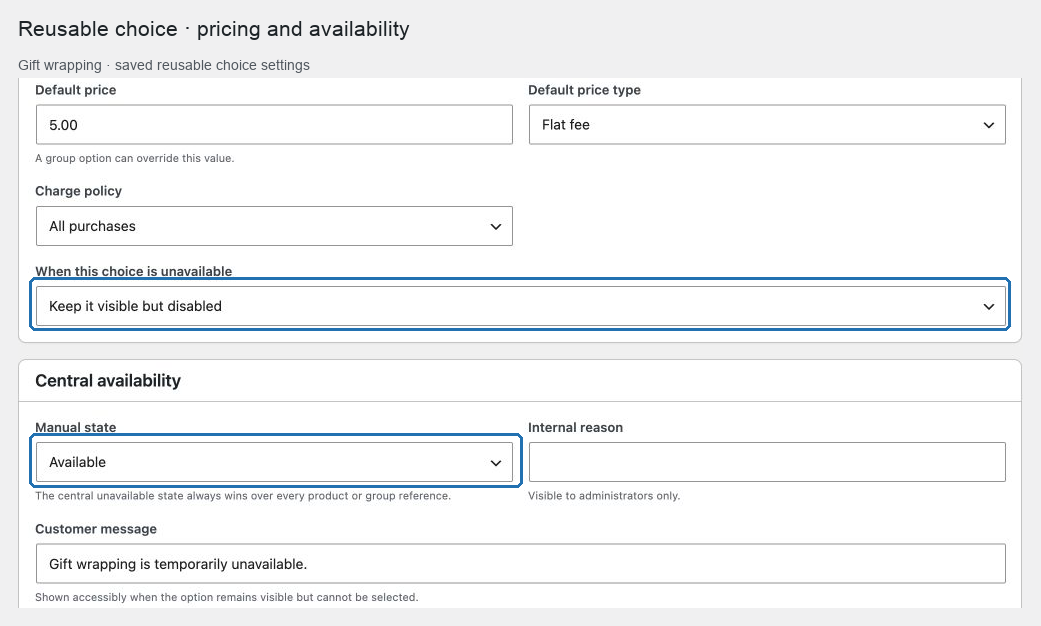Viewport: 1041px width, 626px height.
Task: Open the 'When this choice is unavailable' dropdown
Action: coord(520,306)
